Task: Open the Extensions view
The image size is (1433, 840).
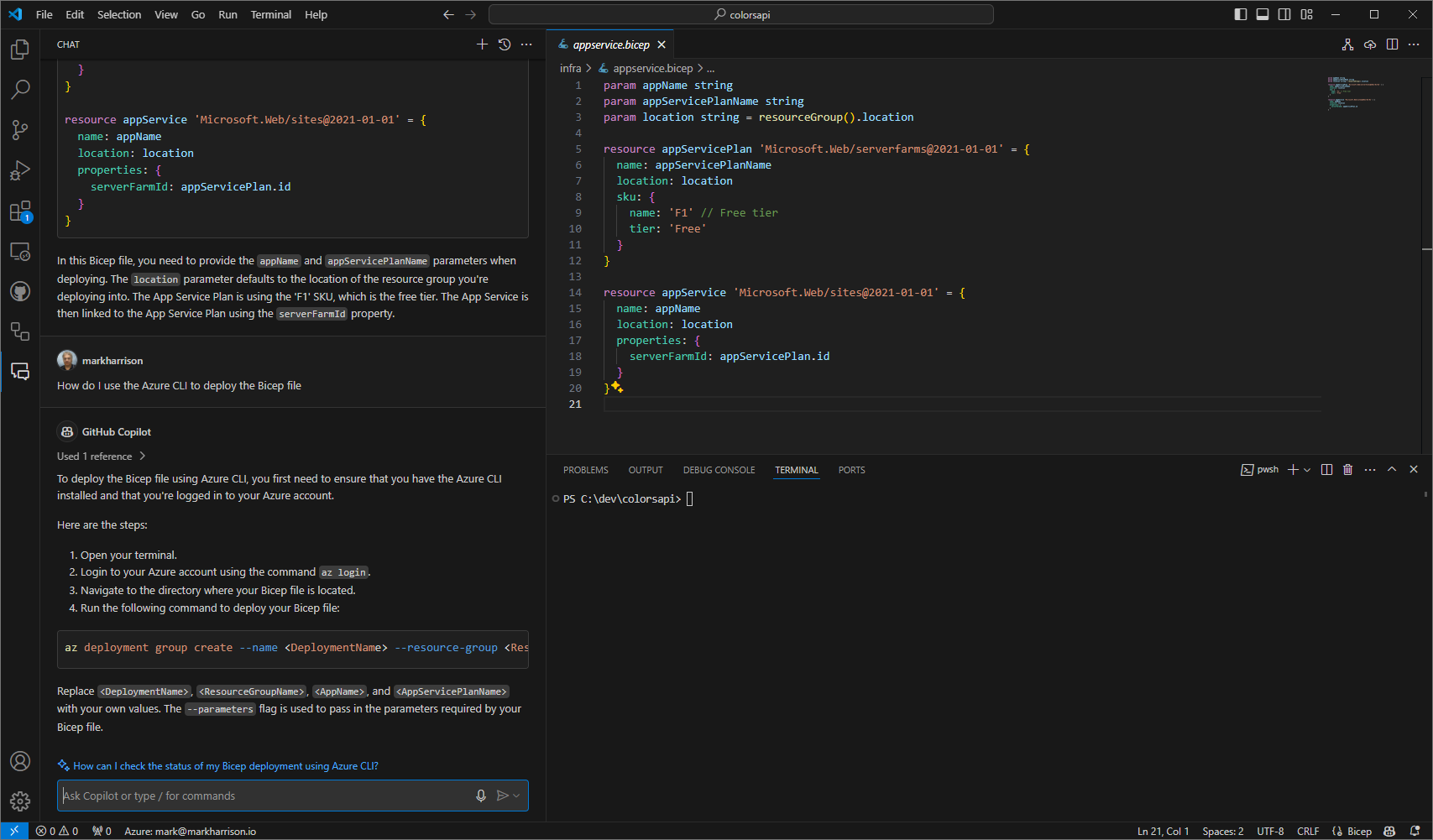Action: click(x=20, y=211)
